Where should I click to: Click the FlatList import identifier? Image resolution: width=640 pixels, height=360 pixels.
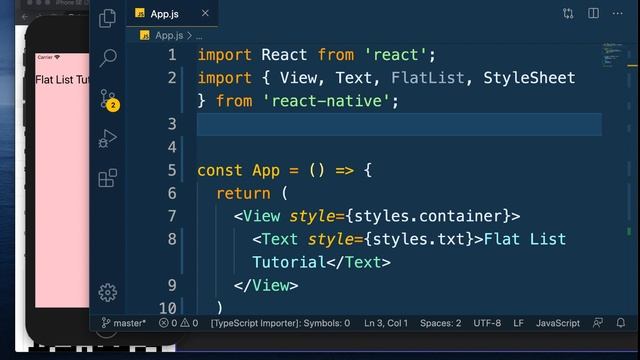(x=427, y=78)
